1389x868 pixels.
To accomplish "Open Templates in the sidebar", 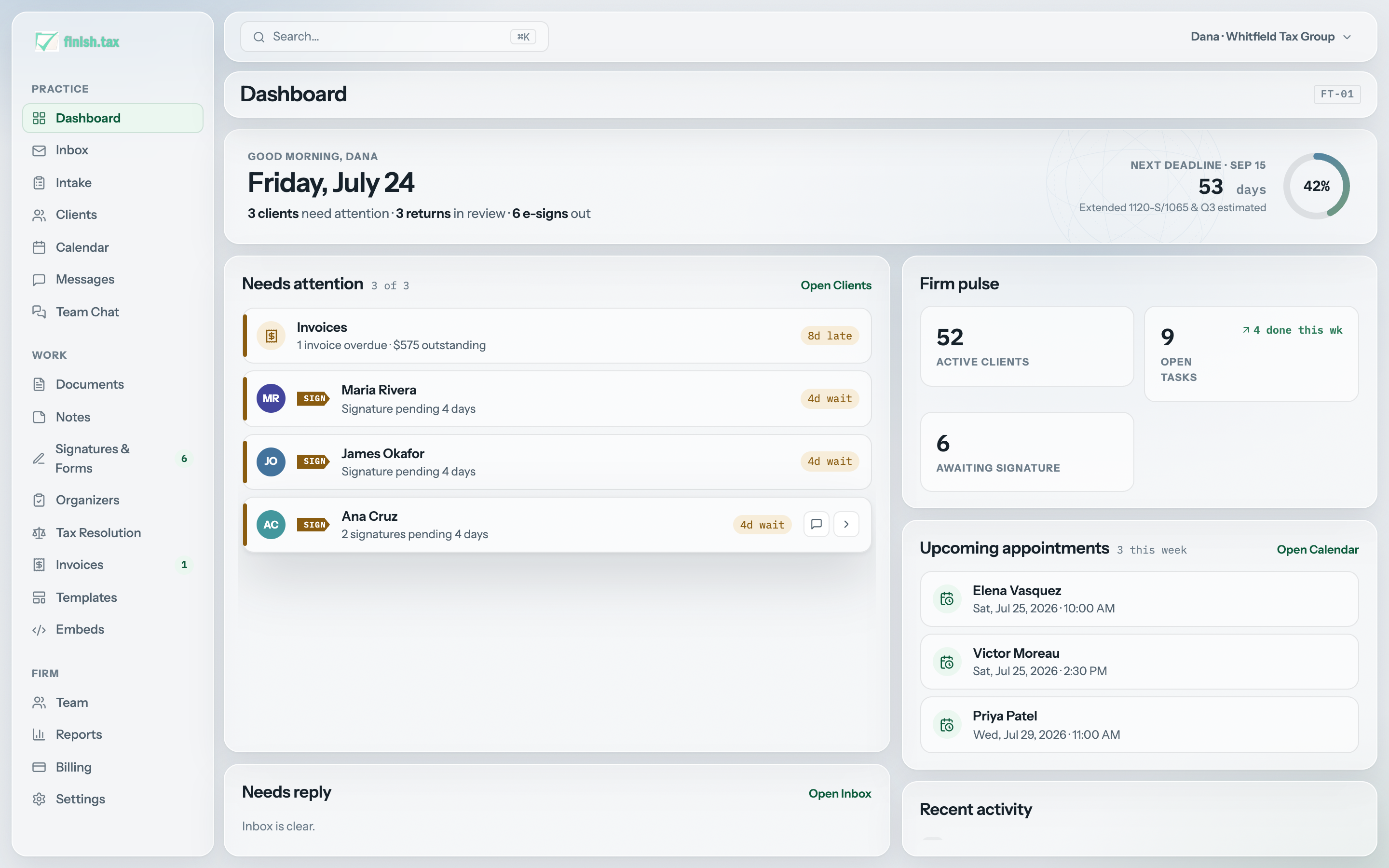I will pos(112,597).
